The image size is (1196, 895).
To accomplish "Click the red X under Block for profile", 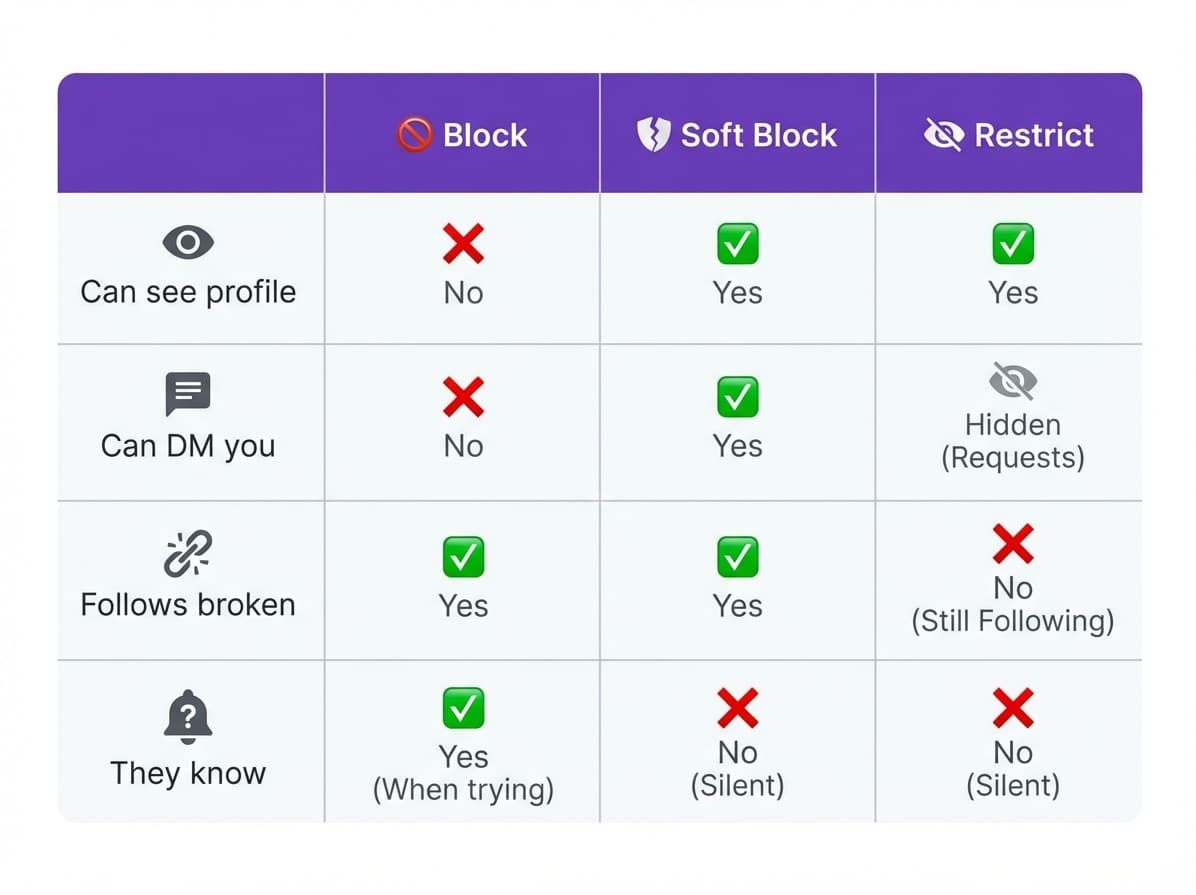I will (463, 243).
